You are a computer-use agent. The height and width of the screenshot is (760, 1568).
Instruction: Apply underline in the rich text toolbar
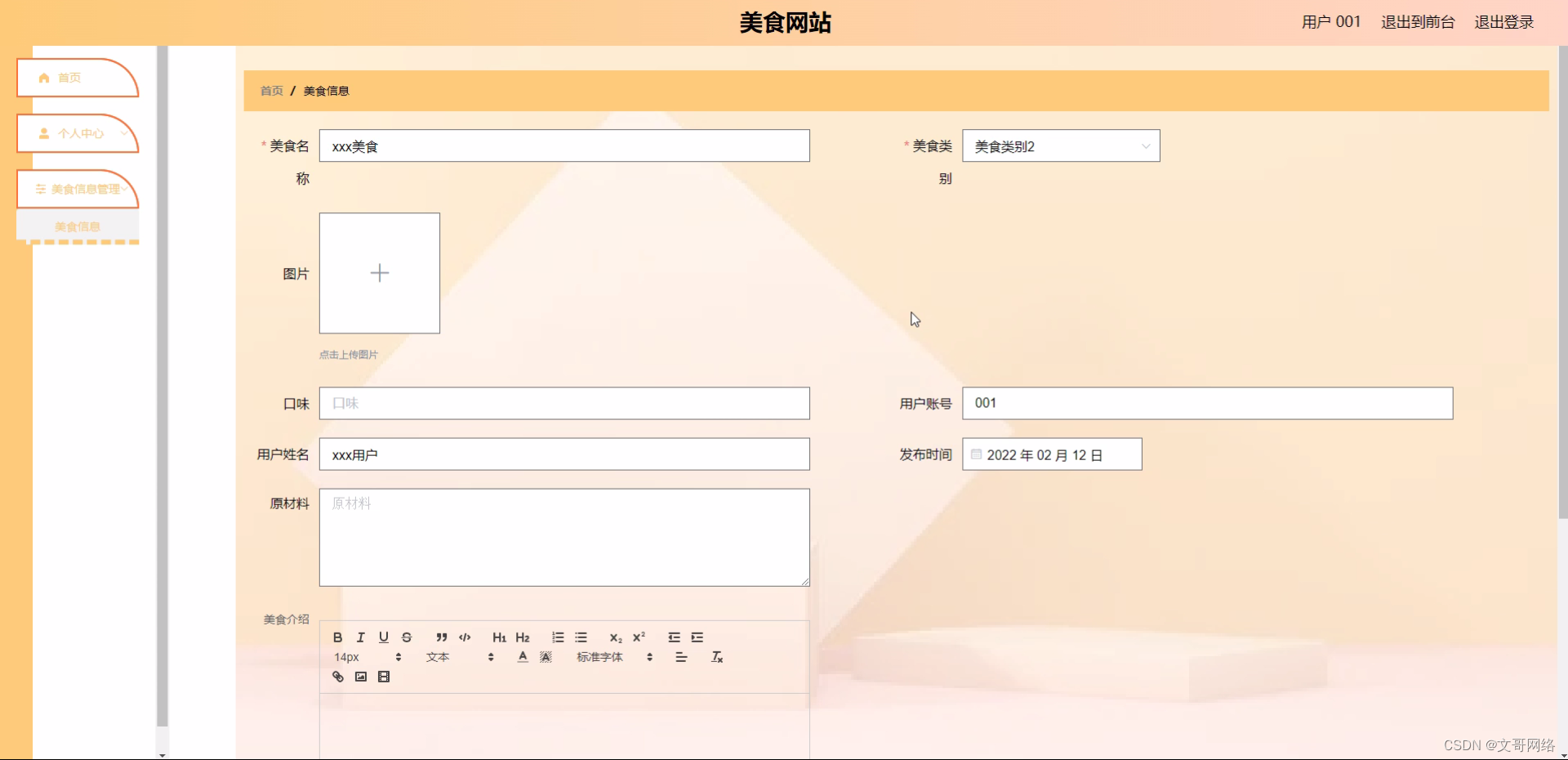384,637
